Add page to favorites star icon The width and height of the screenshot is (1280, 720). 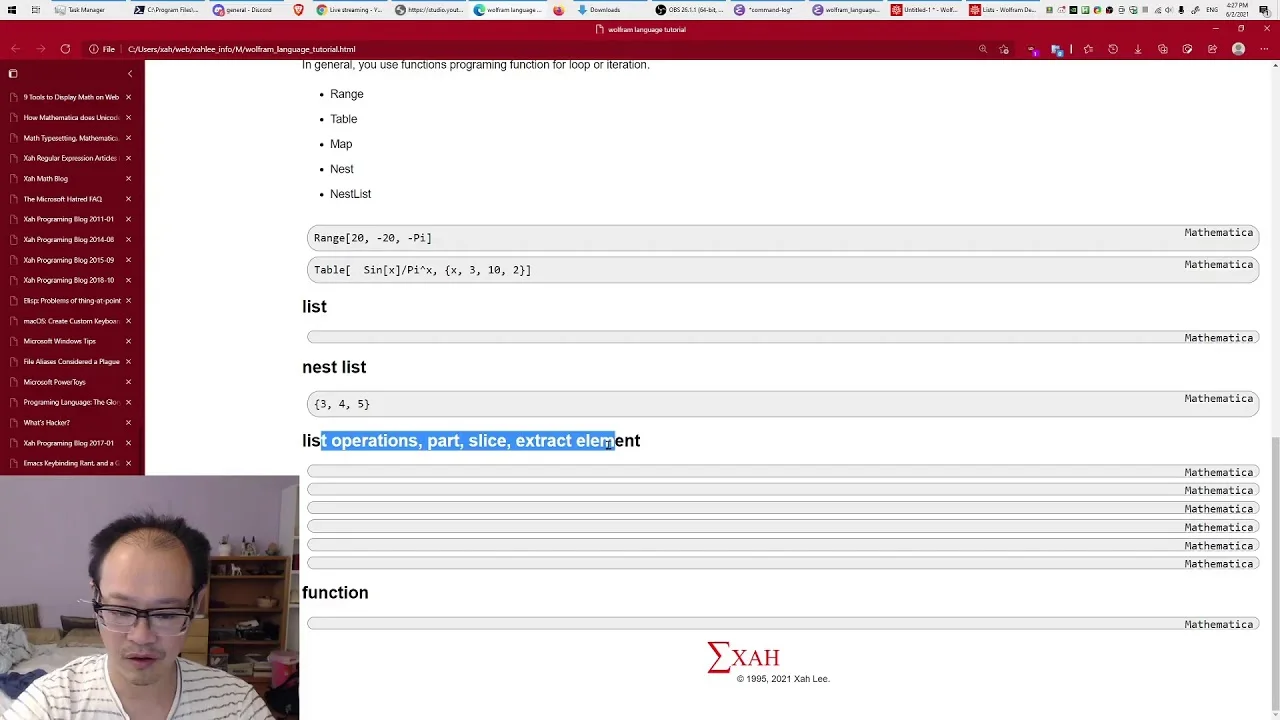[x=1004, y=49]
